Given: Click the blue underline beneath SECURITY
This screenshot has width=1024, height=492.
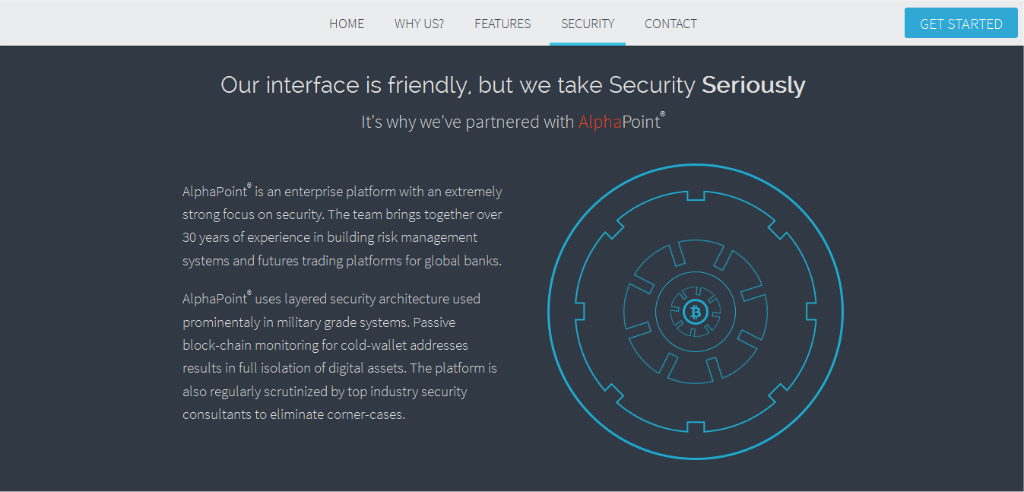Looking at the screenshot, I should click(588, 44).
